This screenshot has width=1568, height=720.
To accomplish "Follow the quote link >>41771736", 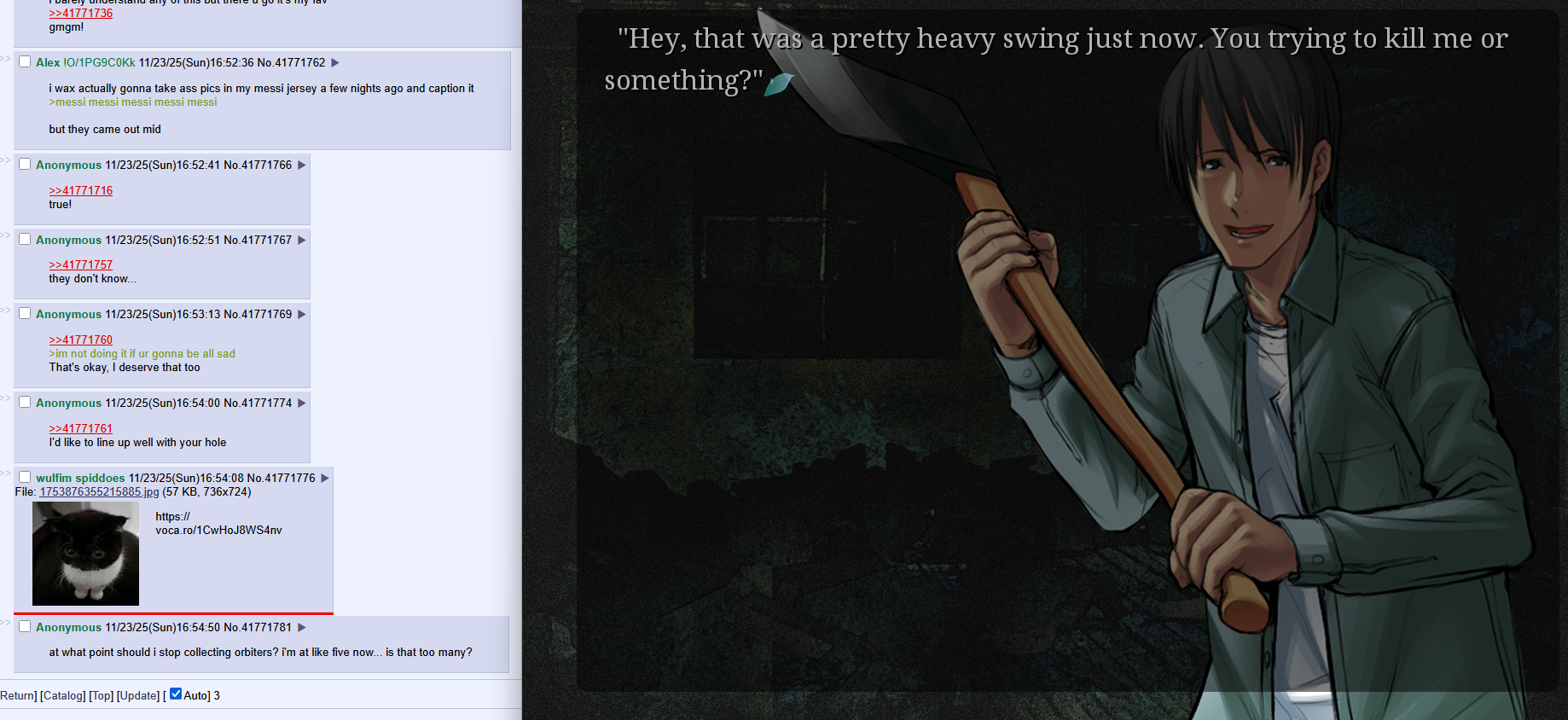I will [81, 13].
